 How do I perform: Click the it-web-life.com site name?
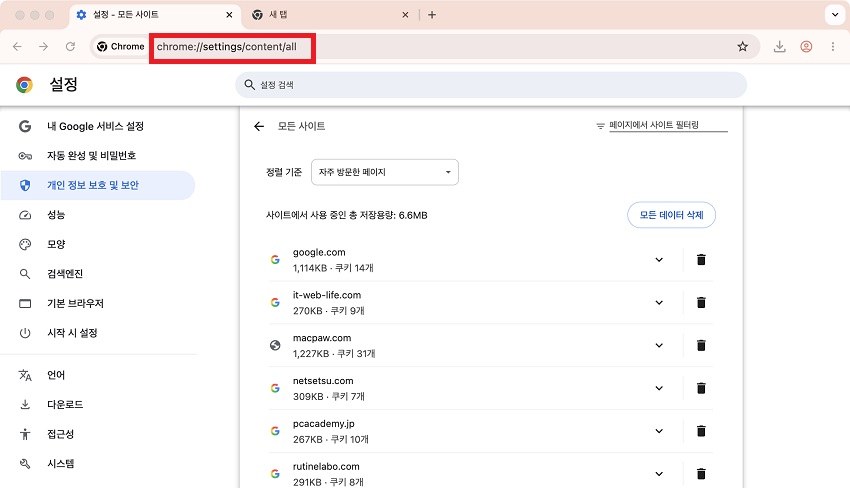(327, 295)
